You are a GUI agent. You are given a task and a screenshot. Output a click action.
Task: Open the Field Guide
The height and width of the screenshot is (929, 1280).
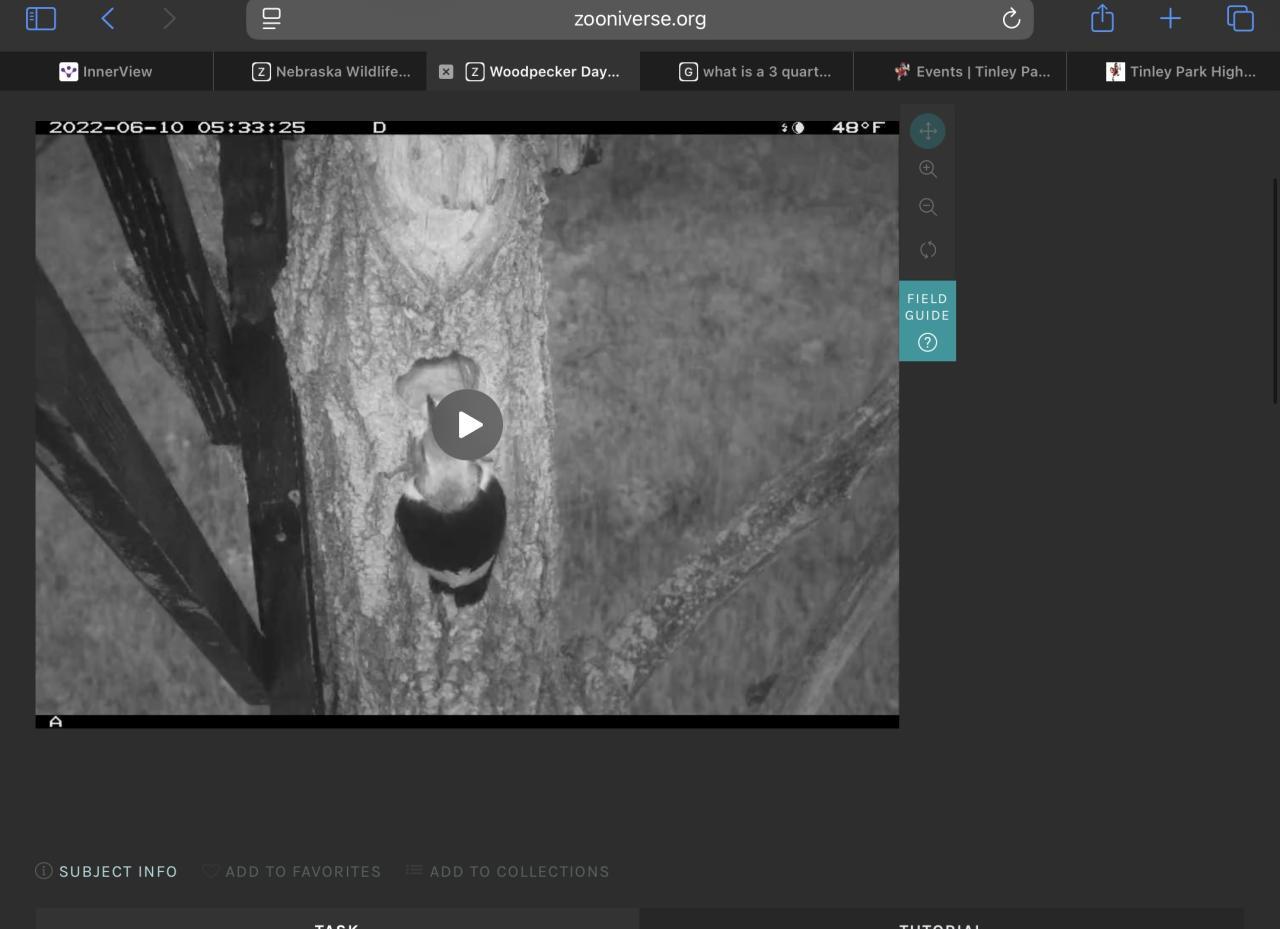click(927, 321)
